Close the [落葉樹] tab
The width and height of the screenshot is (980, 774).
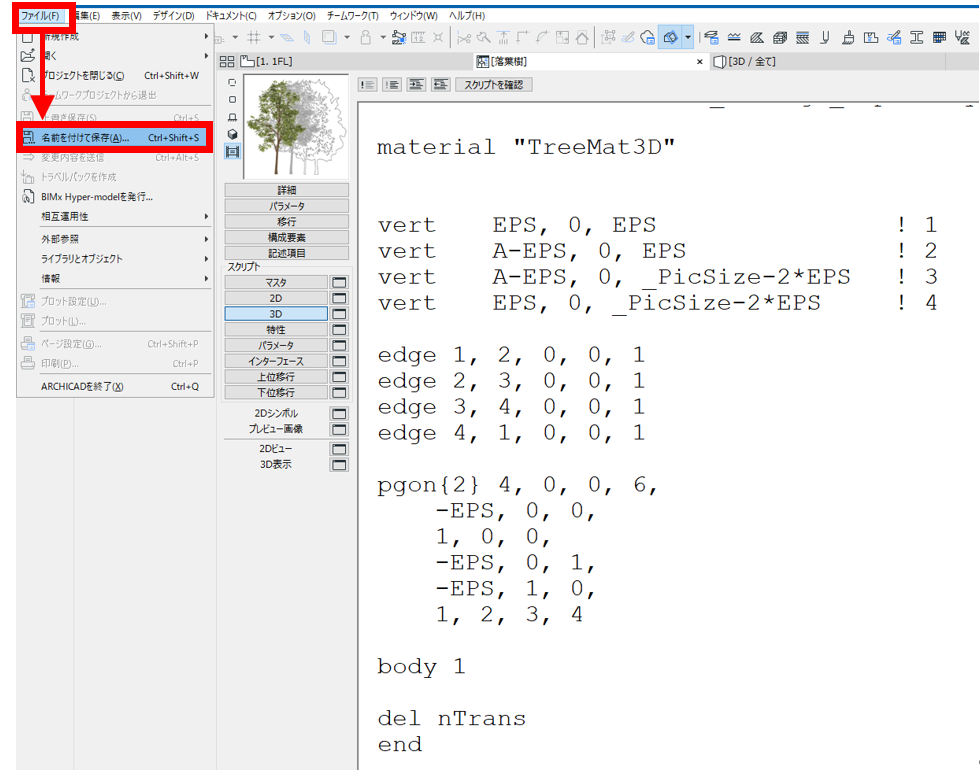(x=699, y=61)
